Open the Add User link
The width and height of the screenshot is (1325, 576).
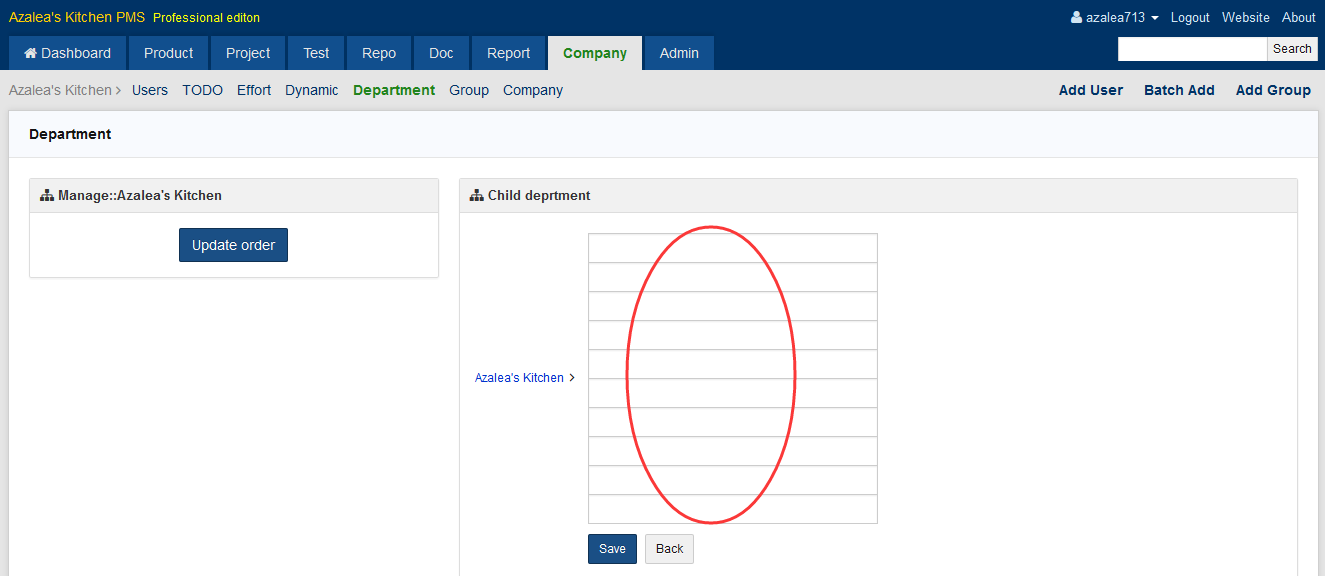tap(1090, 90)
